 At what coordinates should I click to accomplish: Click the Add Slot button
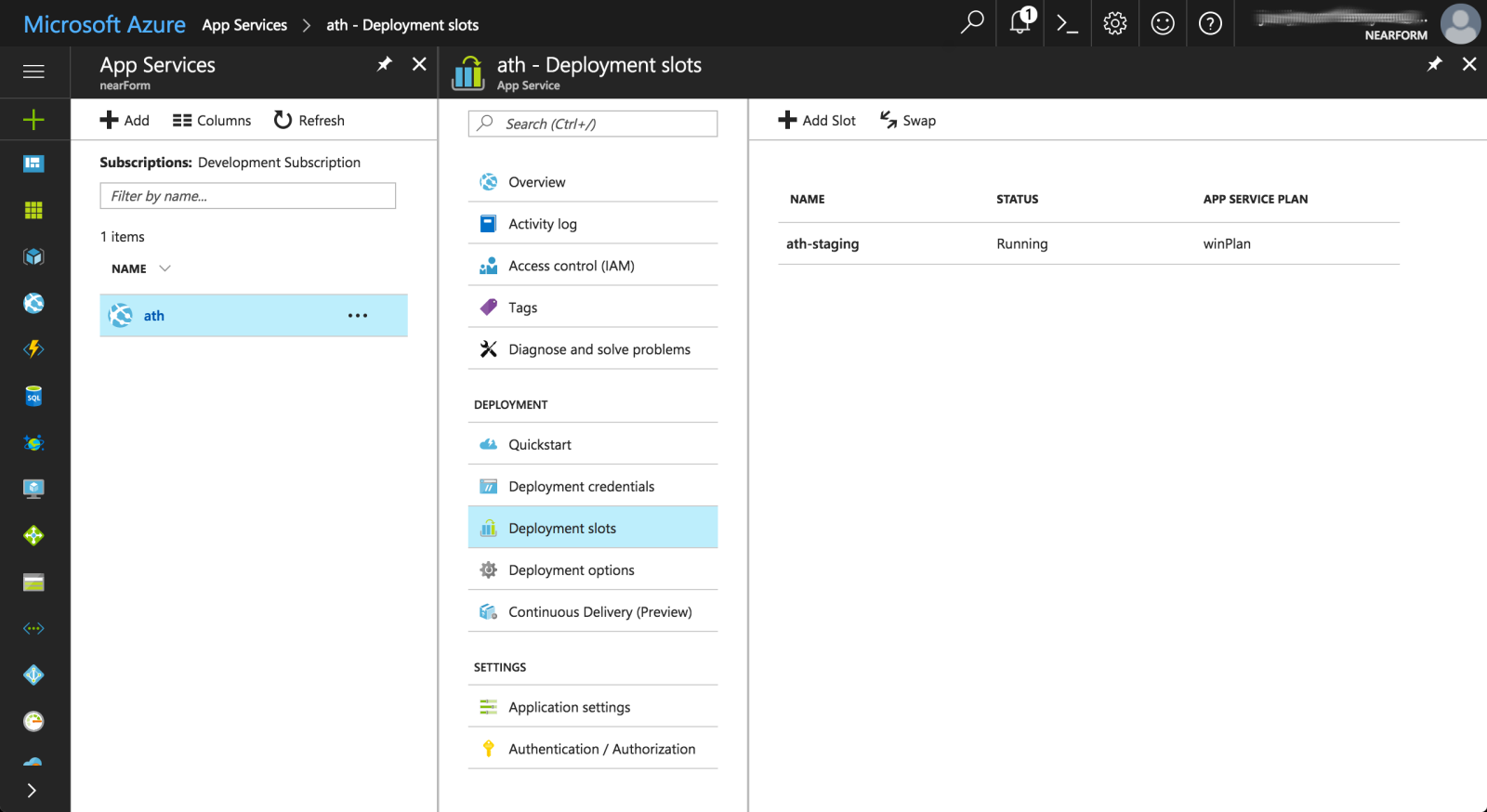[817, 120]
